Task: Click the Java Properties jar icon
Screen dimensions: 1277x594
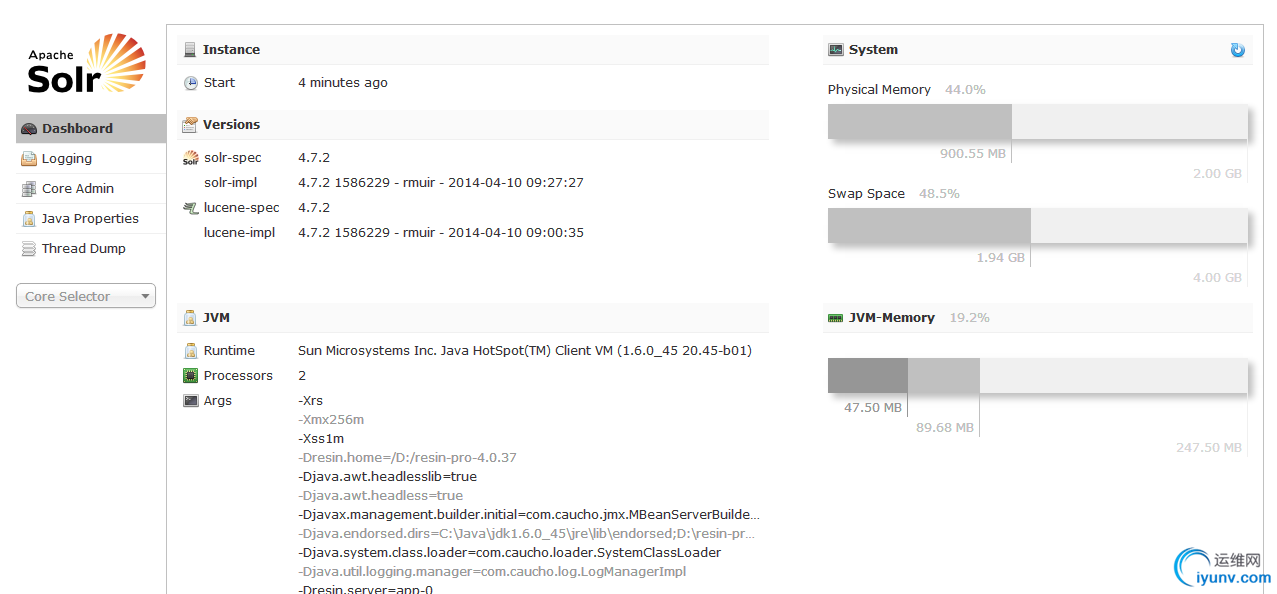Action: tap(29, 219)
